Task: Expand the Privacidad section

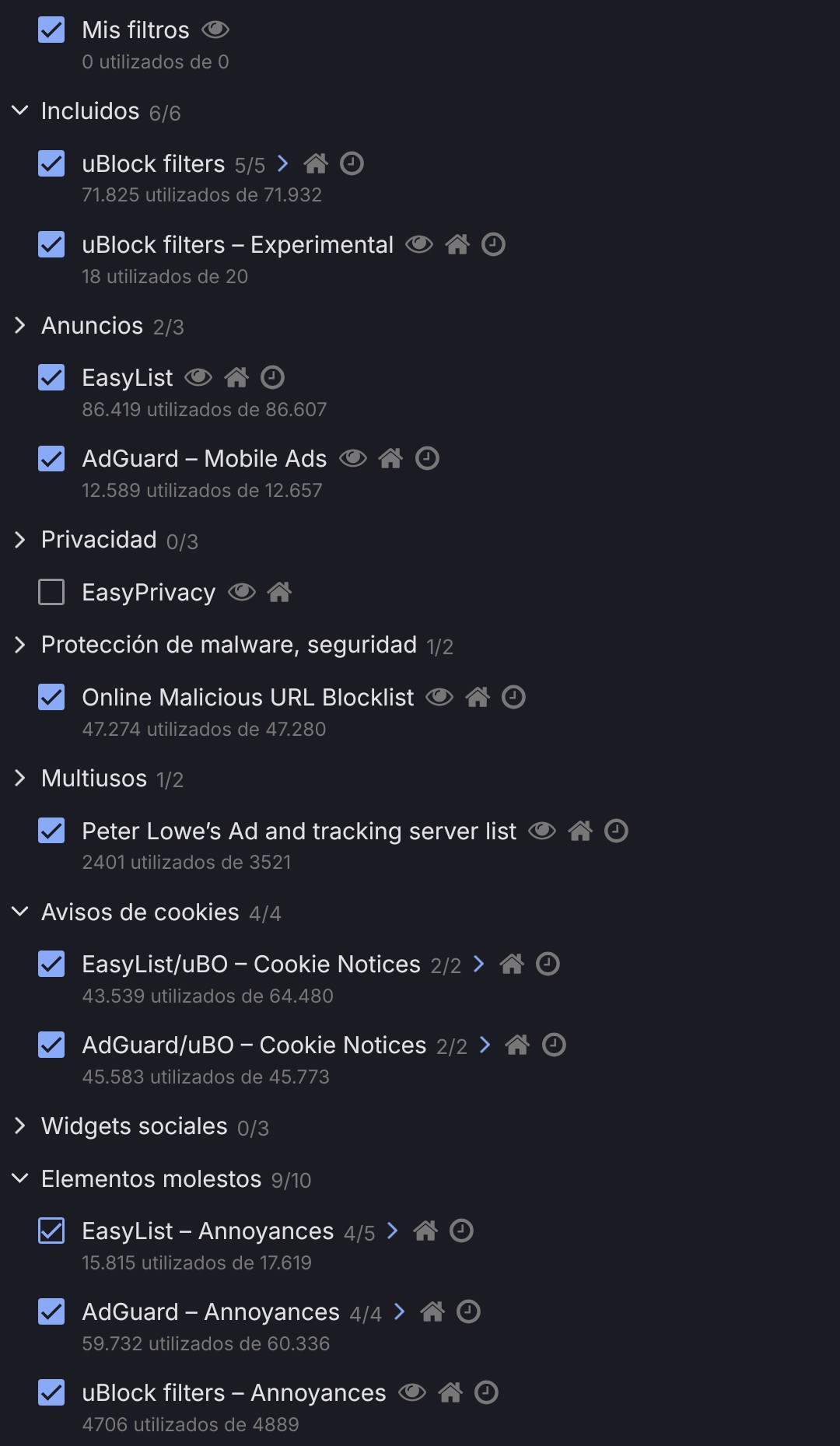Action: click(20, 540)
